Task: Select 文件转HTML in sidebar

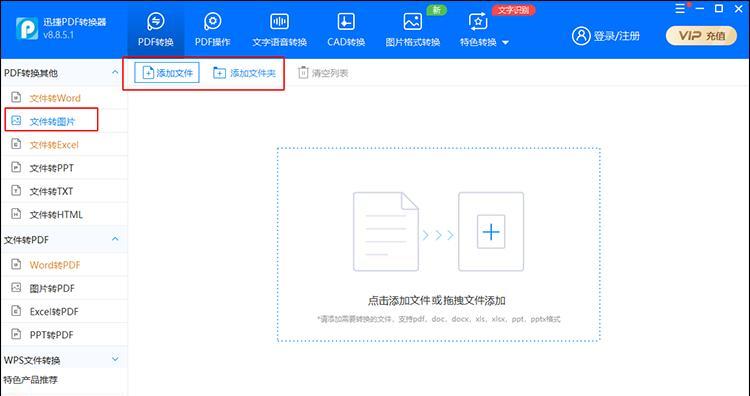Action: pos(64,215)
